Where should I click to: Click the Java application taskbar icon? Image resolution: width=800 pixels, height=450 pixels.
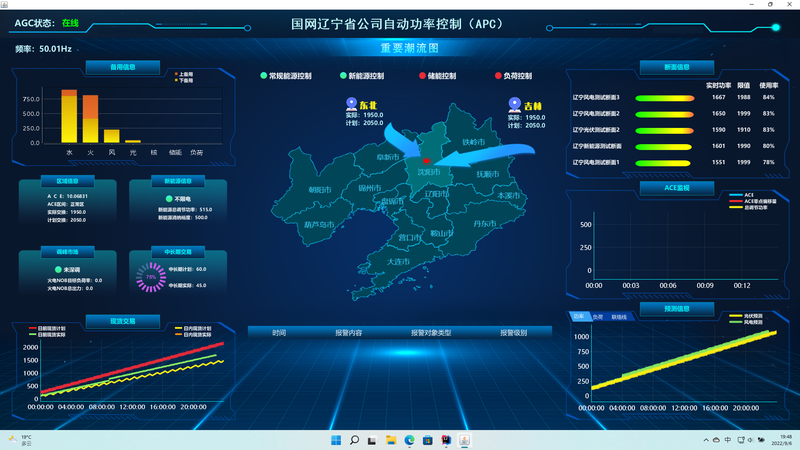click(464, 440)
